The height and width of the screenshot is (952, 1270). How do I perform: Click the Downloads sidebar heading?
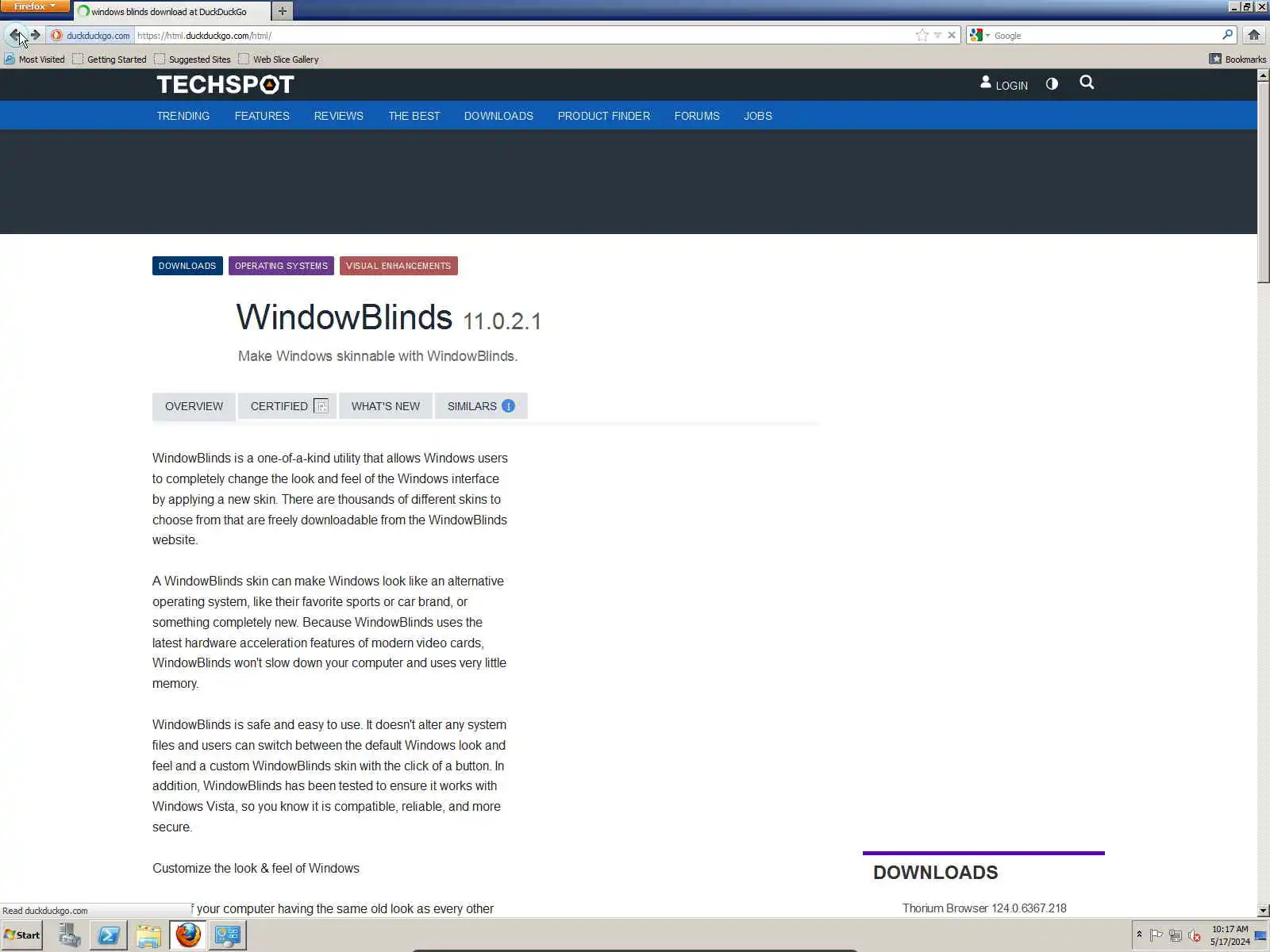coord(936,872)
